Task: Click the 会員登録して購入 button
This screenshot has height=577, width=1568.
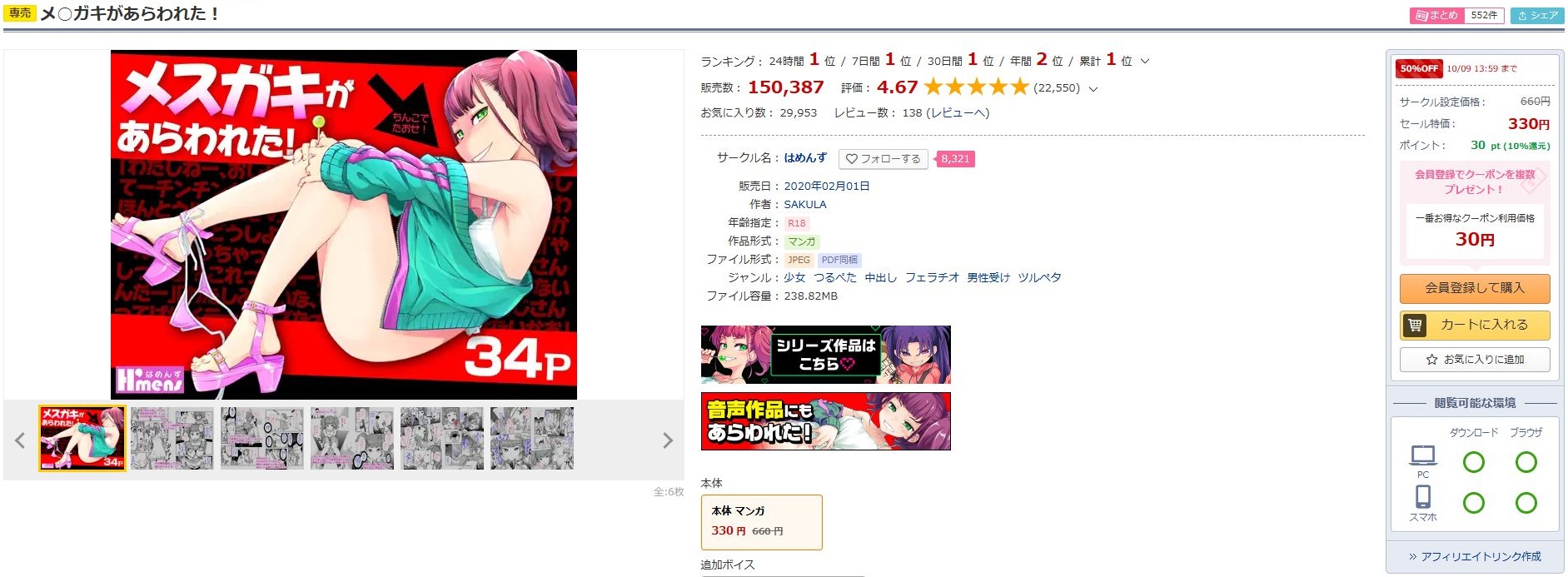Action: click(1474, 288)
